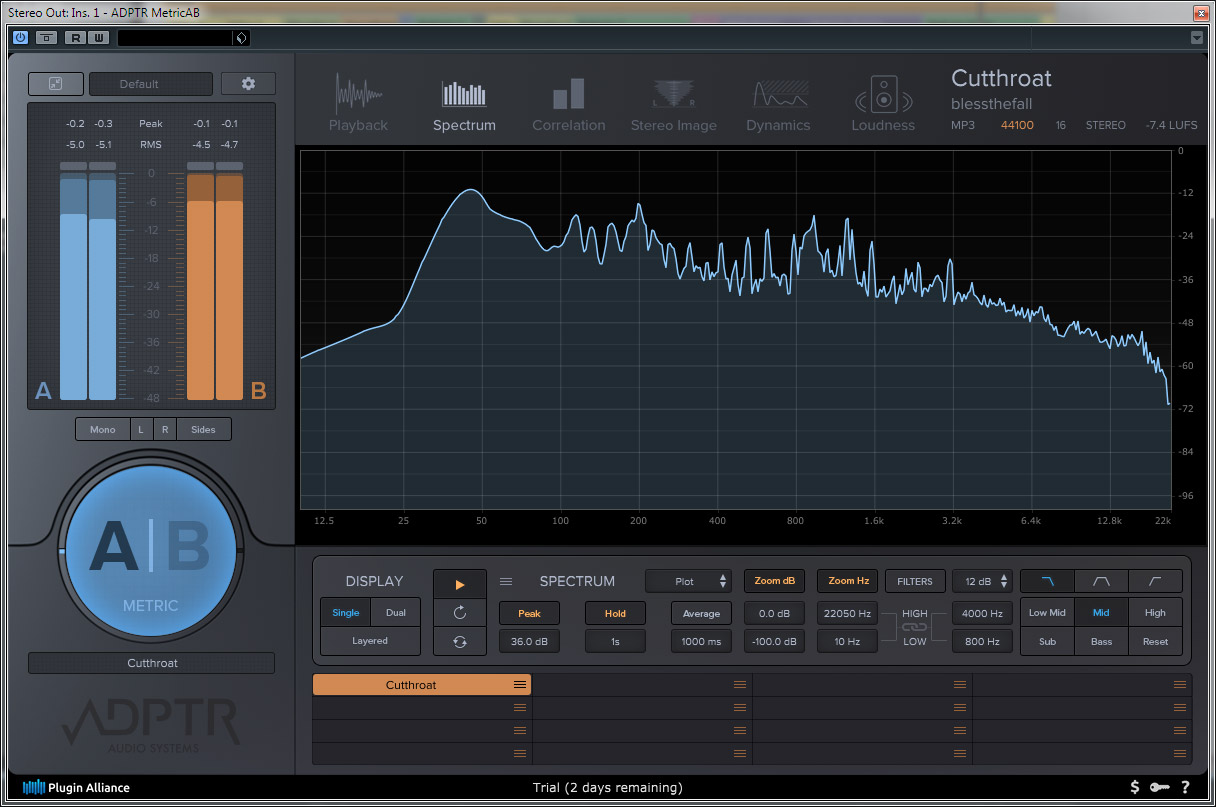Toggle the Zoom Hz button
Screen dimensions: 1216x807
click(x=848, y=581)
